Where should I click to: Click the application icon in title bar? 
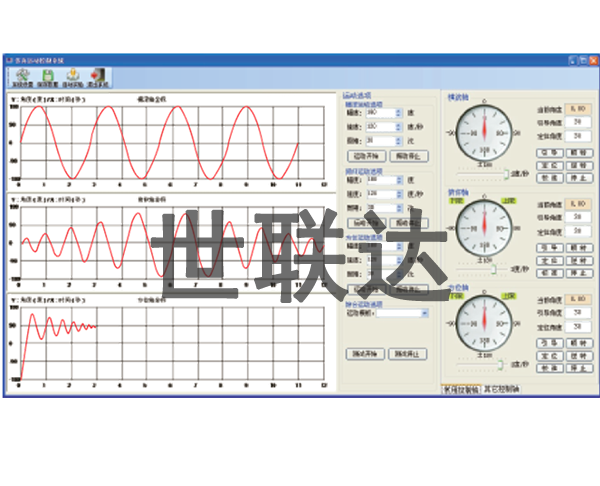[x=10, y=60]
